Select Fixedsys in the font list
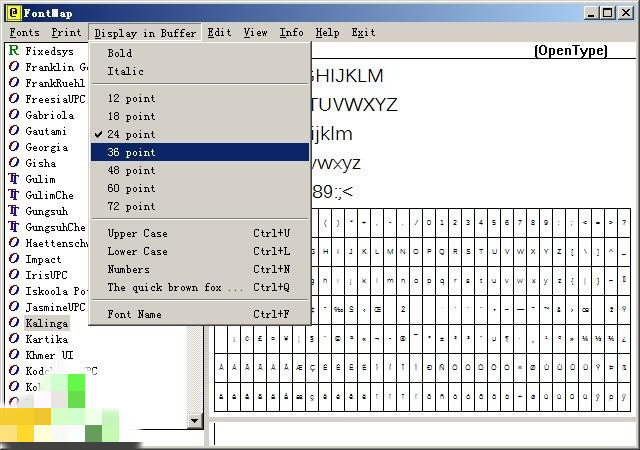 (49, 51)
